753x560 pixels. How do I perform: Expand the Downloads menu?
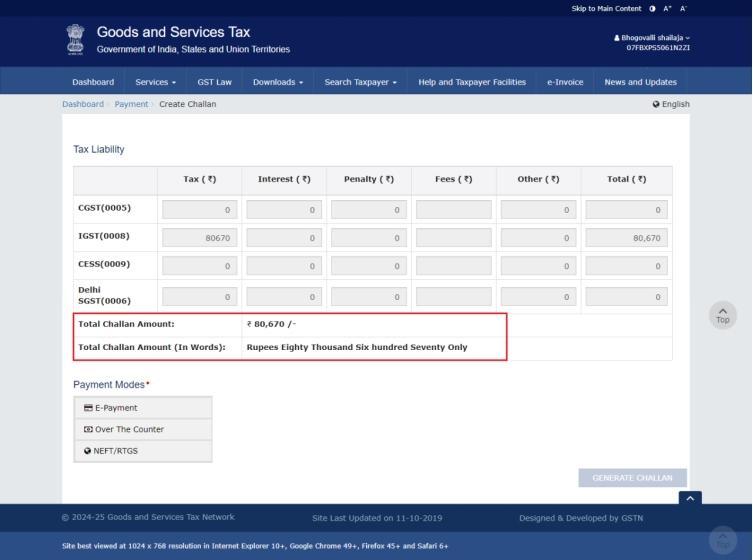coord(278,82)
